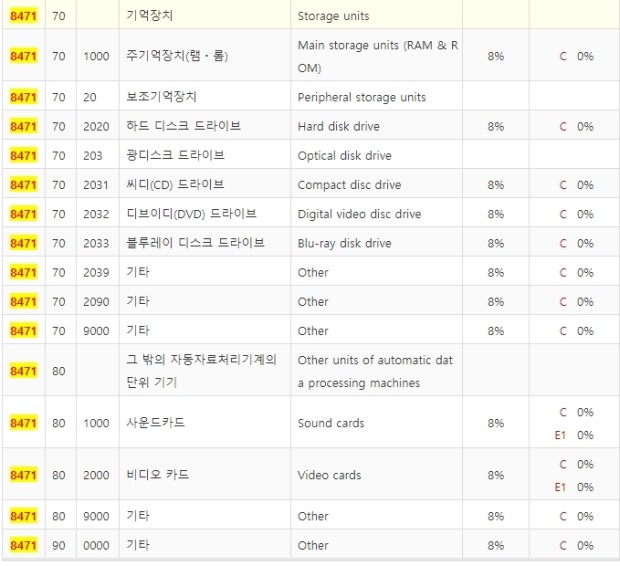Click highlighted '8471' in Sound cards row
620x566 pixels.
tap(23, 423)
